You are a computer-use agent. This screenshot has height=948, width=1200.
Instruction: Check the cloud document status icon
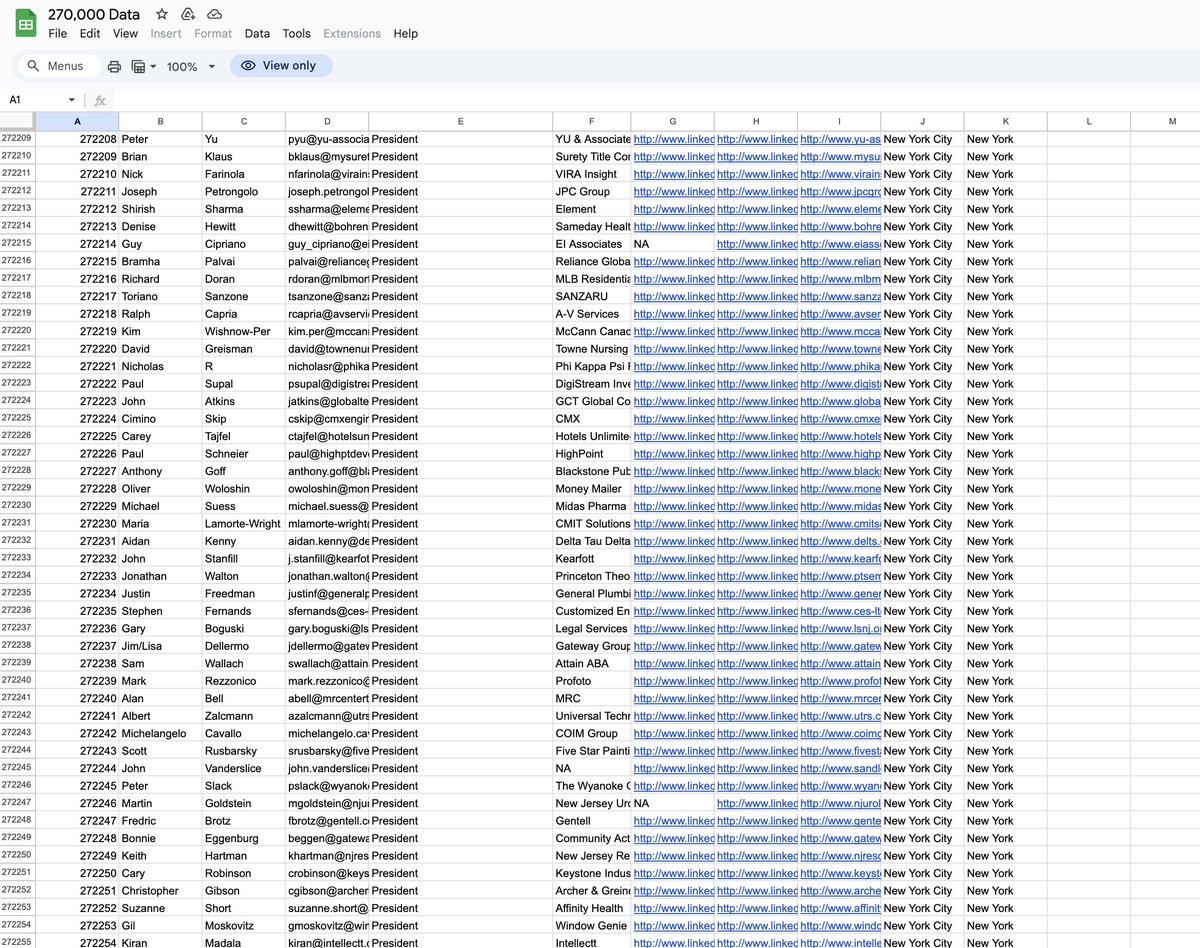214,14
